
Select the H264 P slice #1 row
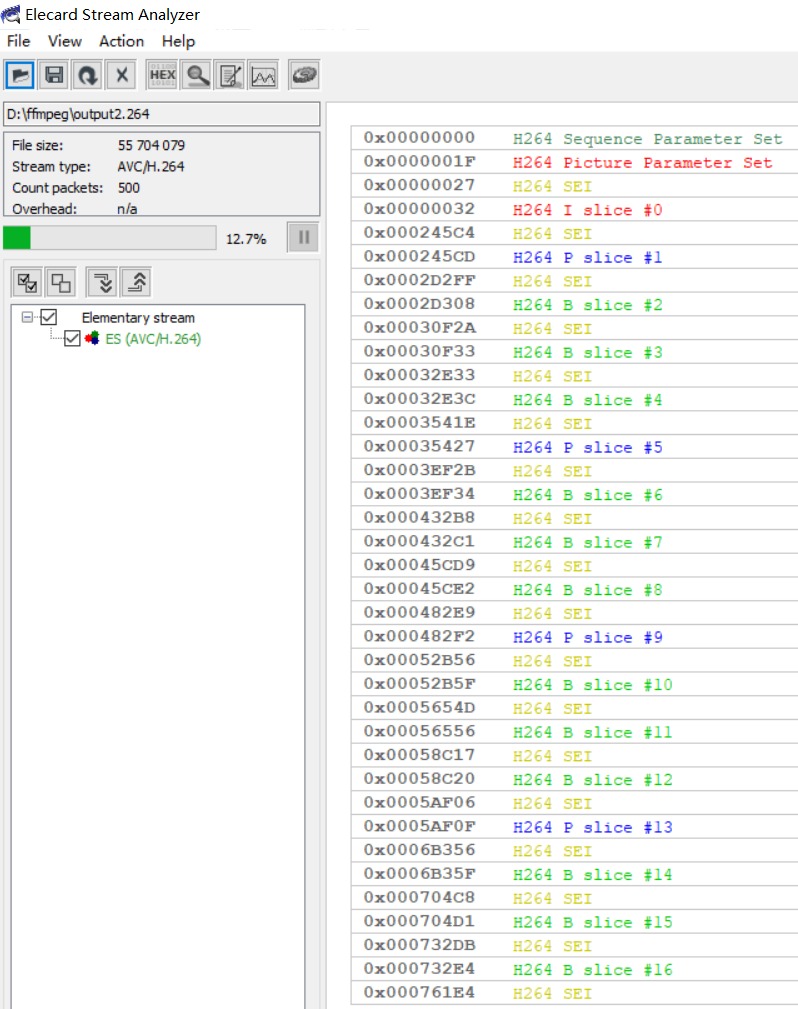pyautogui.click(x=574, y=257)
